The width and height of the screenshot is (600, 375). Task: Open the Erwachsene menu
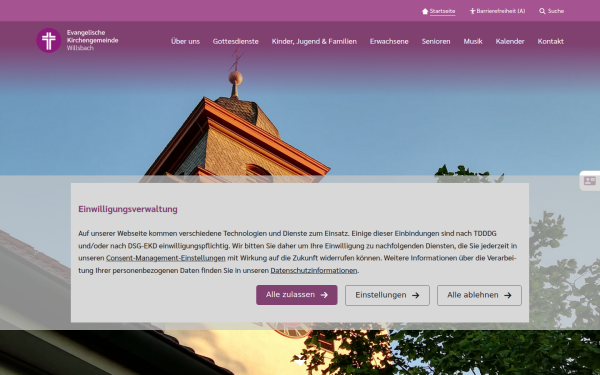point(389,41)
